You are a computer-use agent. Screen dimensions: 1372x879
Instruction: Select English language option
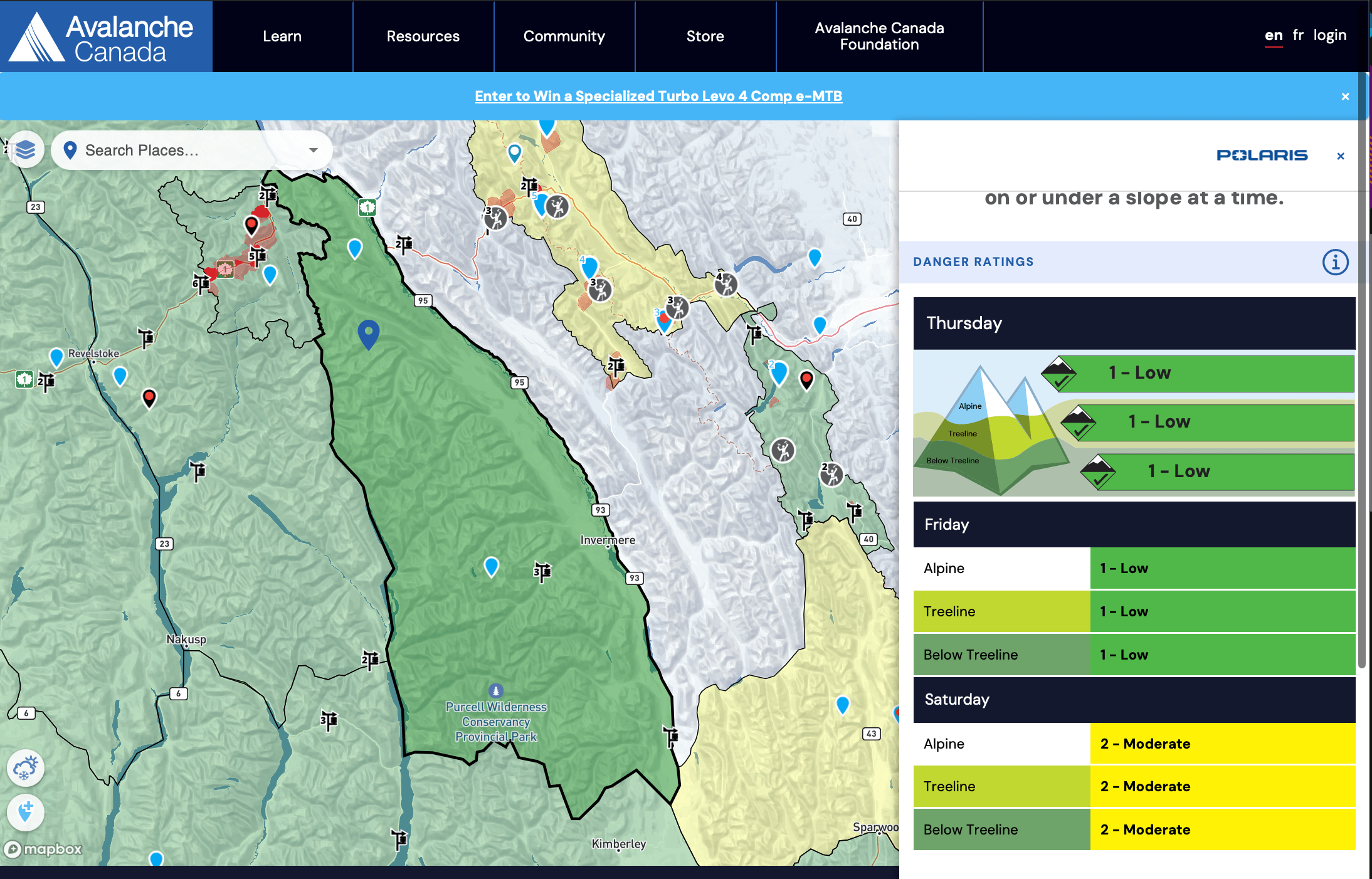point(1273,35)
